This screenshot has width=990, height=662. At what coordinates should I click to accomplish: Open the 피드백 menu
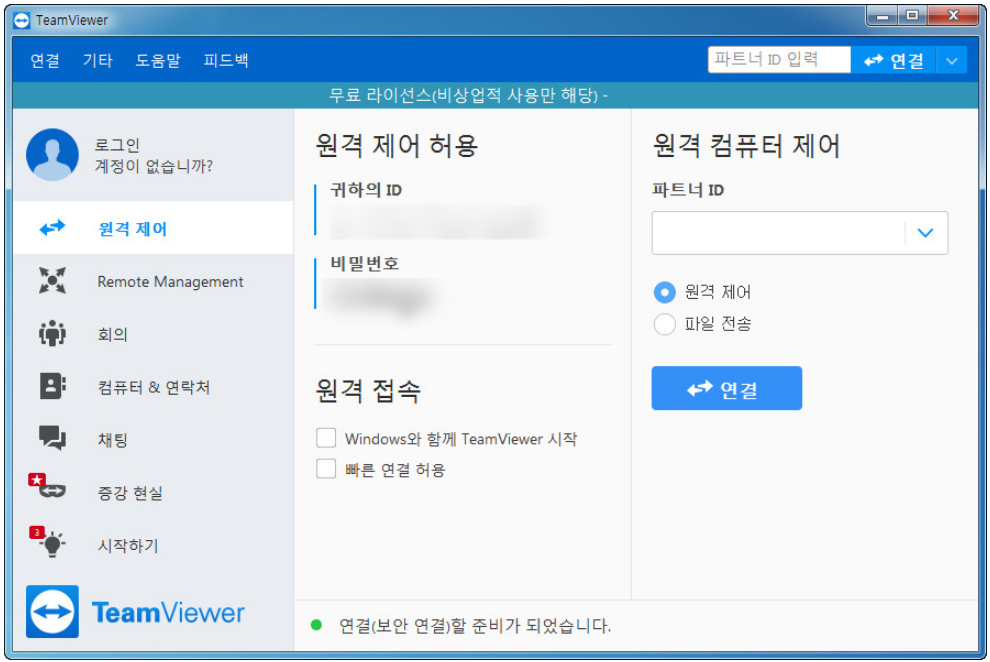(x=226, y=61)
